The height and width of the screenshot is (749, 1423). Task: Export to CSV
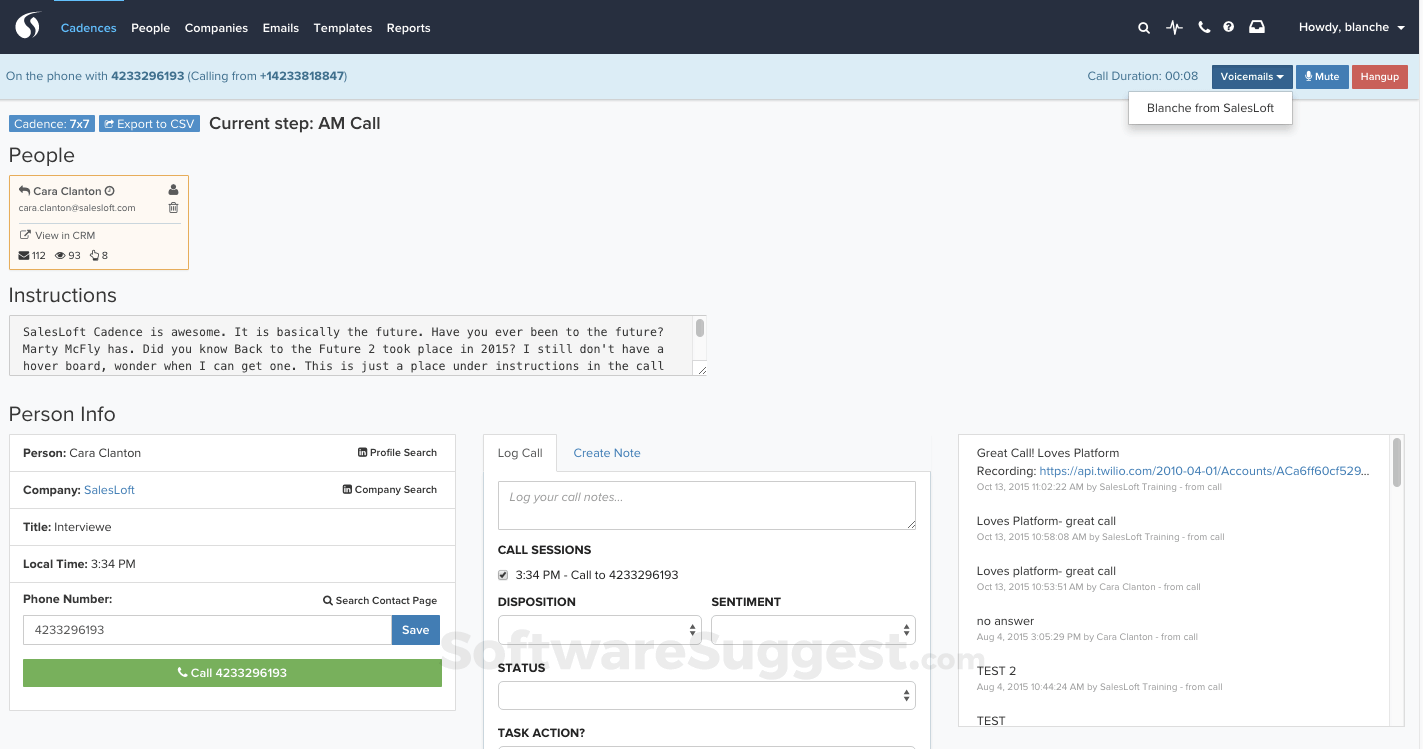(149, 124)
